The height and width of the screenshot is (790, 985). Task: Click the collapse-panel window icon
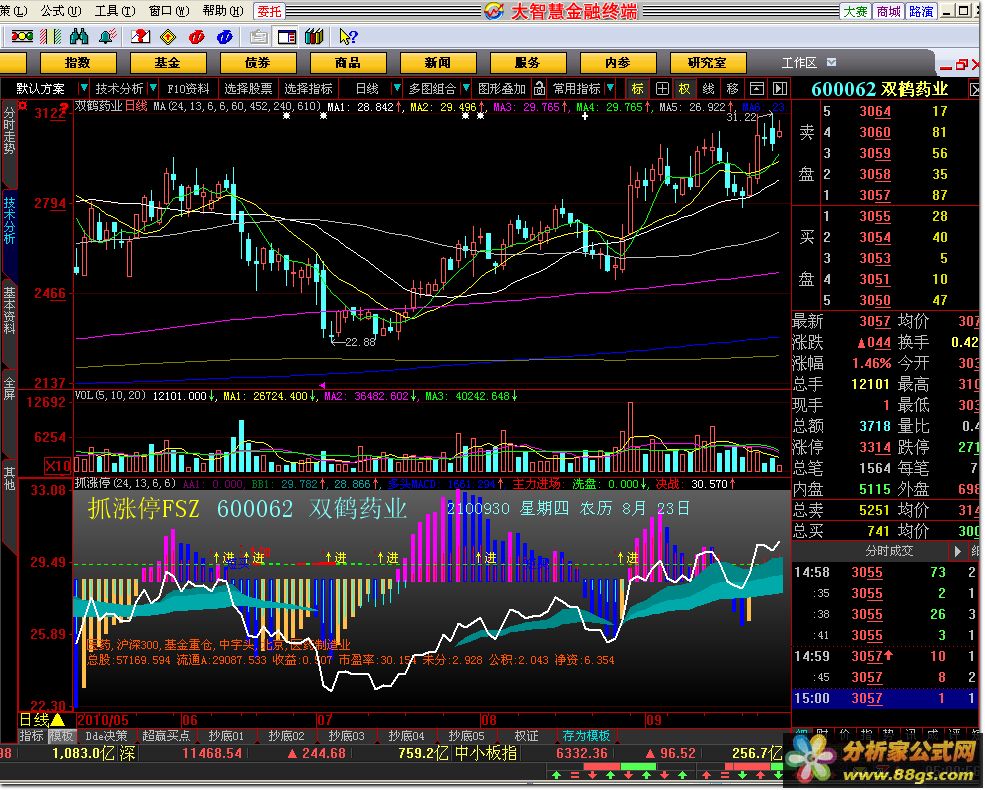[x=757, y=89]
